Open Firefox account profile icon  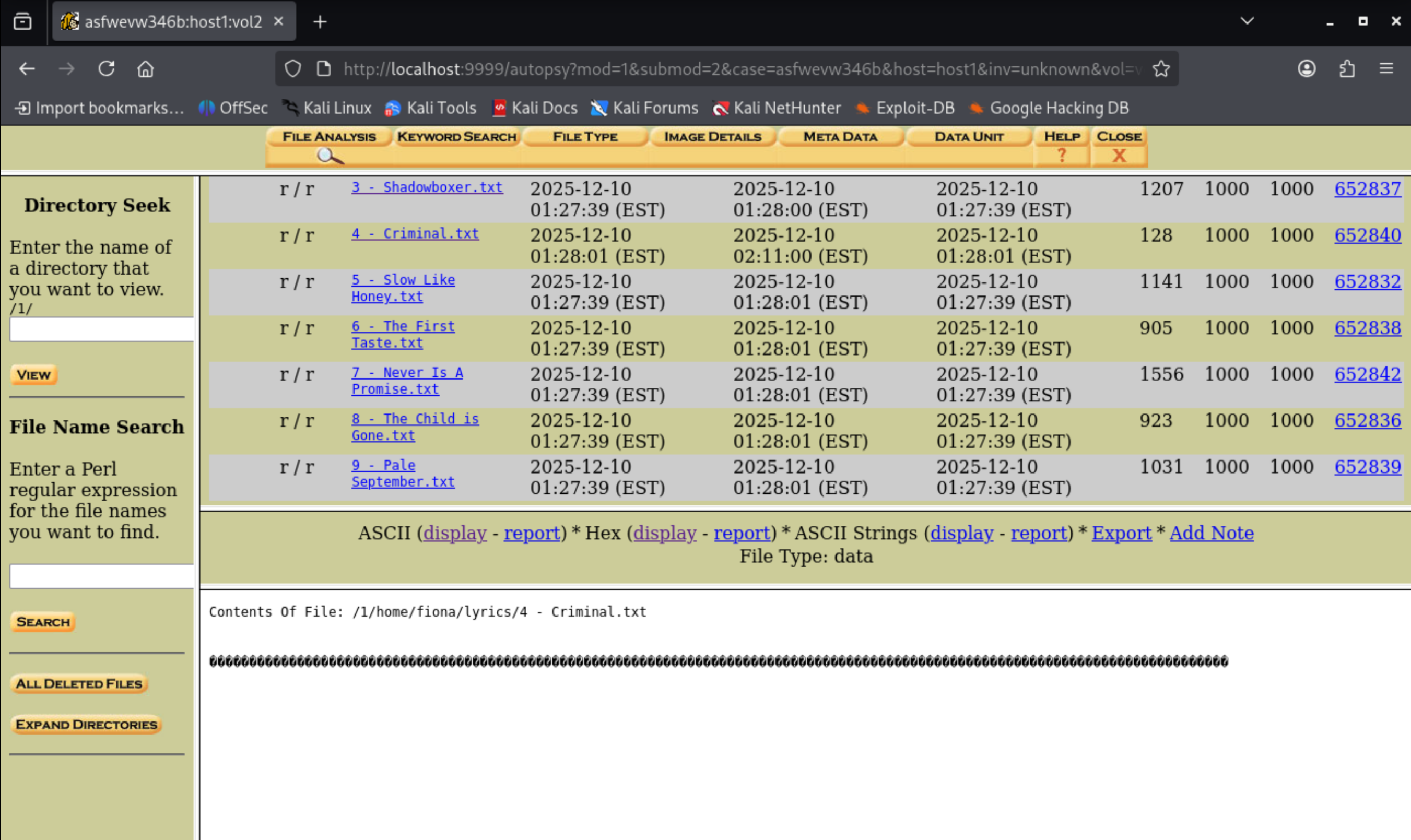[1306, 69]
